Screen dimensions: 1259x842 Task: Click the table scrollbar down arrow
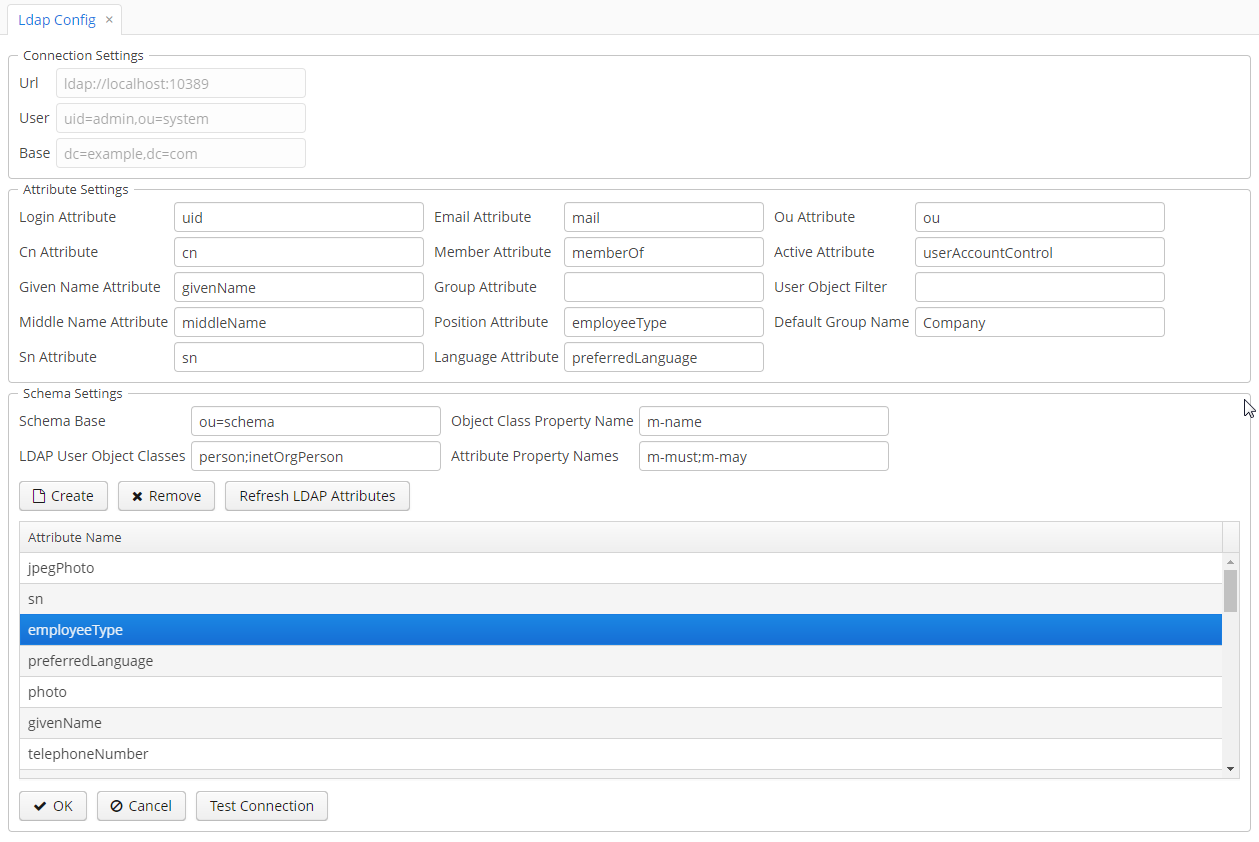pyautogui.click(x=1231, y=768)
